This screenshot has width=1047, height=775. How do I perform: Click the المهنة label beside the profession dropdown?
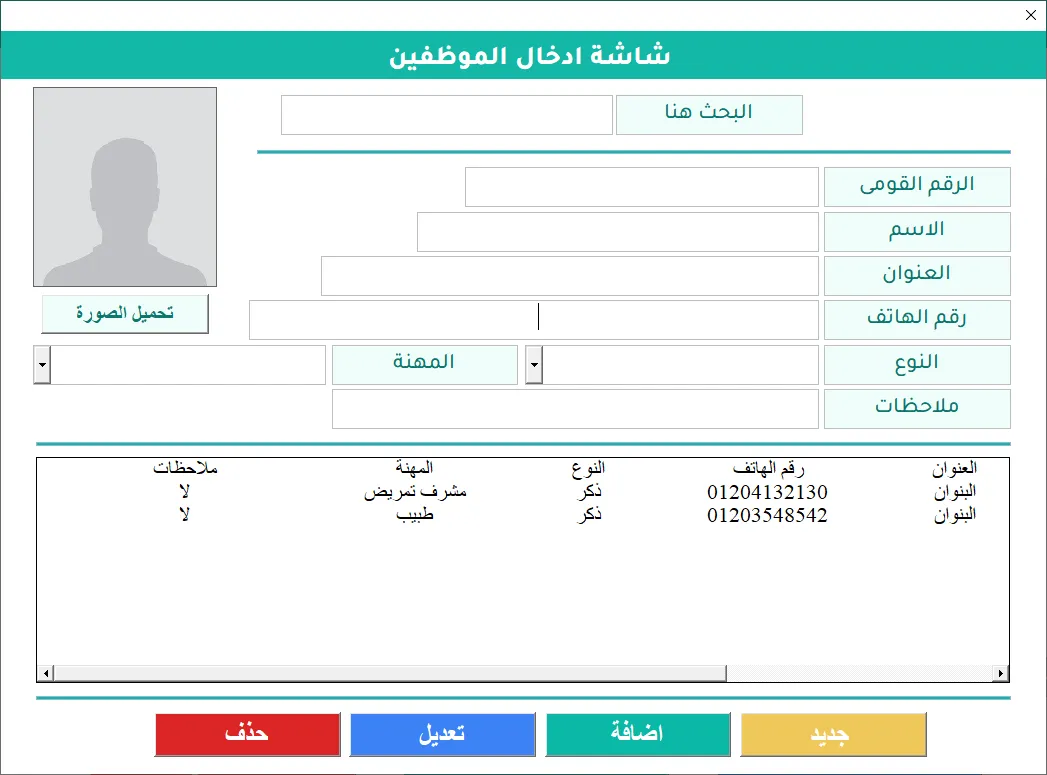point(425,364)
